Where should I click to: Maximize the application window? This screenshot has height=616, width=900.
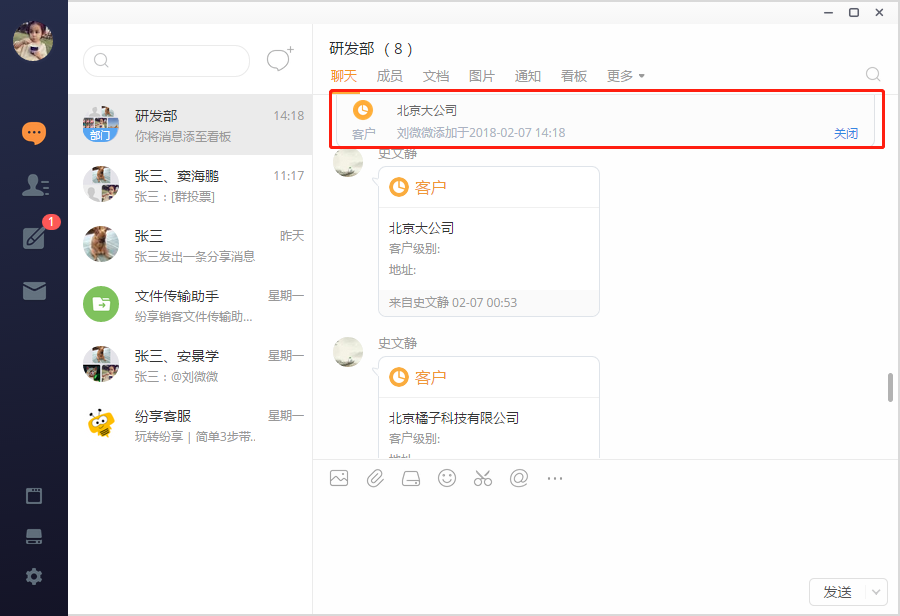tap(854, 12)
